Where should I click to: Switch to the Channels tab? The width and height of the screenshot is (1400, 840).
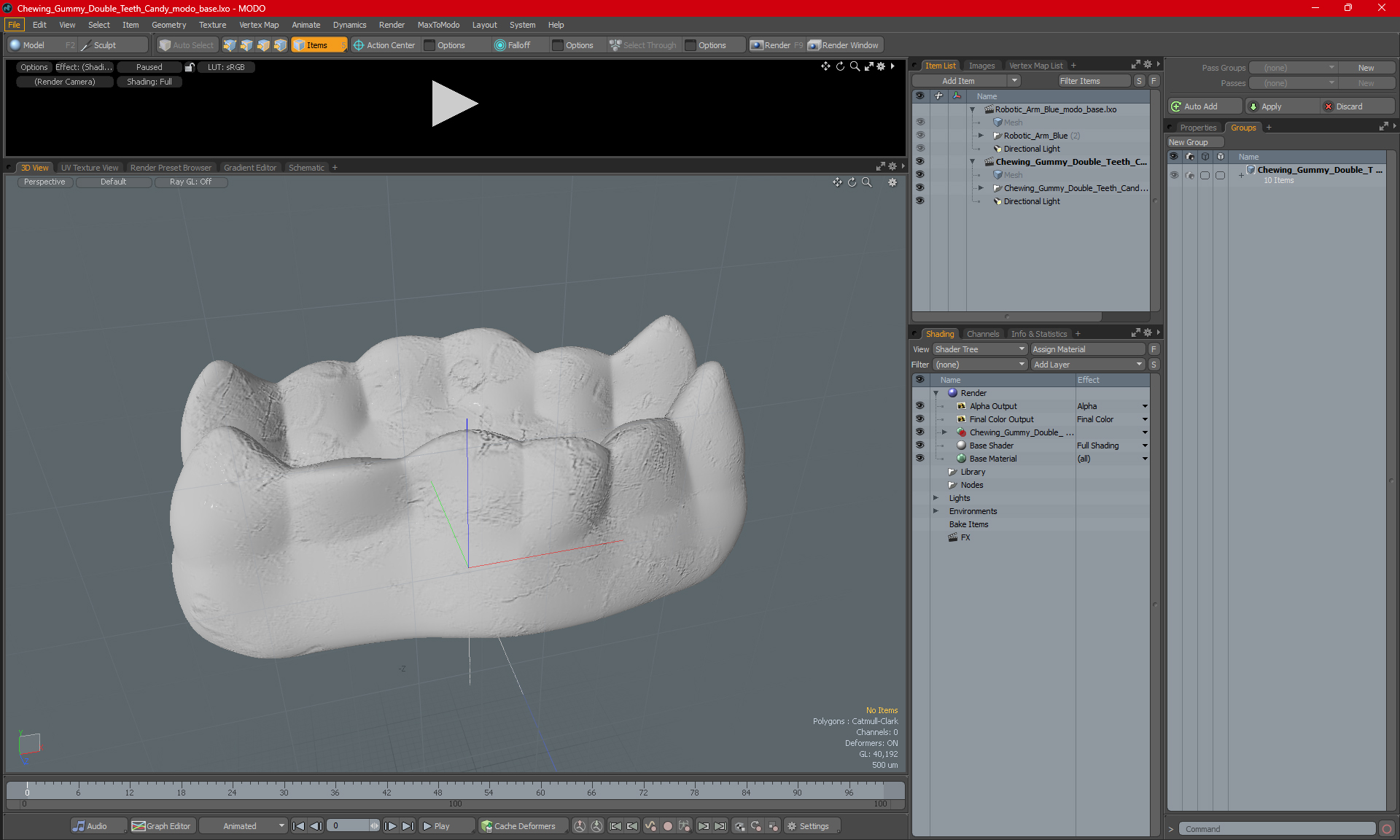point(982,334)
